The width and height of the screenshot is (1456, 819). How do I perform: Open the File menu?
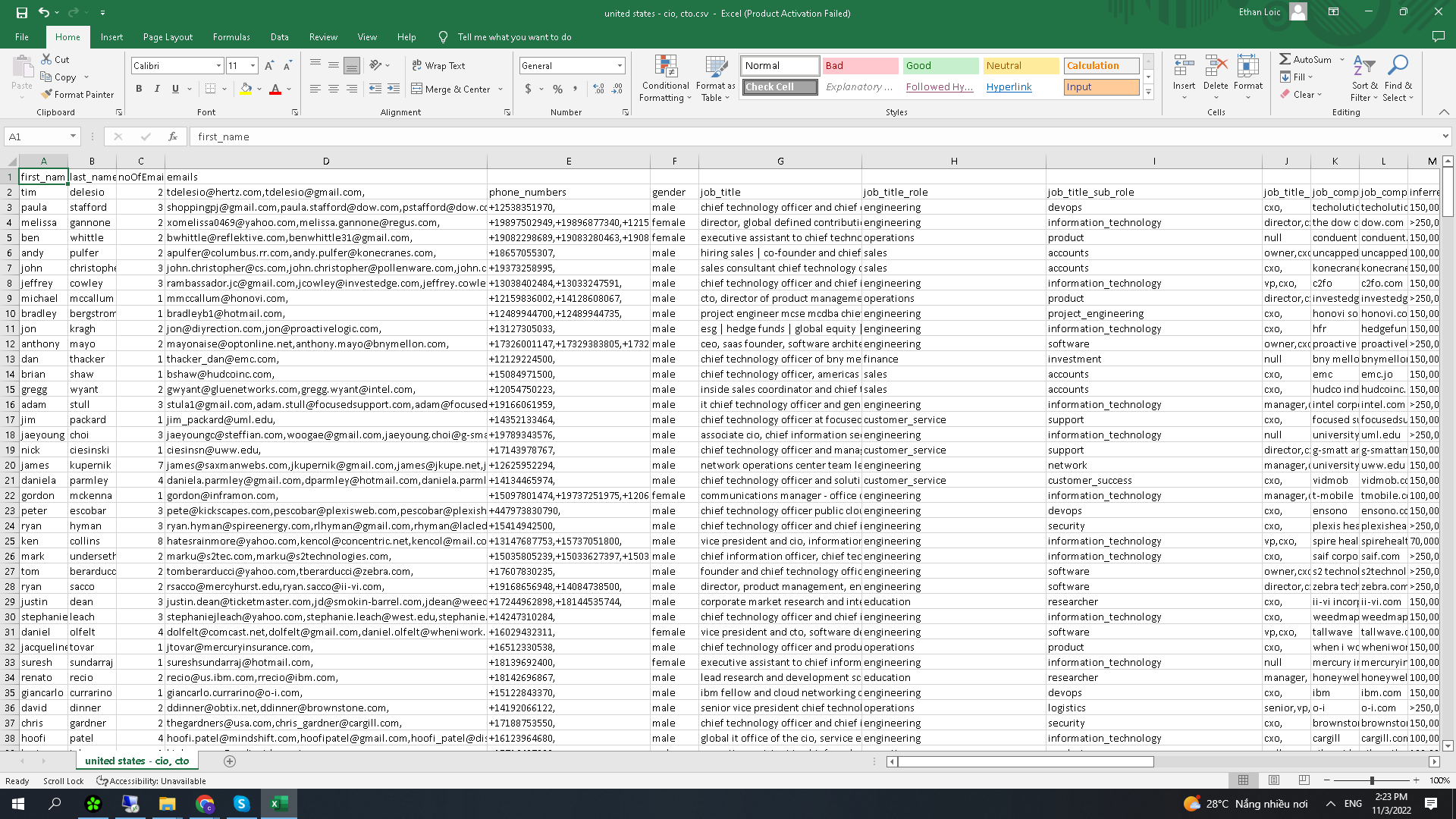tap(22, 37)
